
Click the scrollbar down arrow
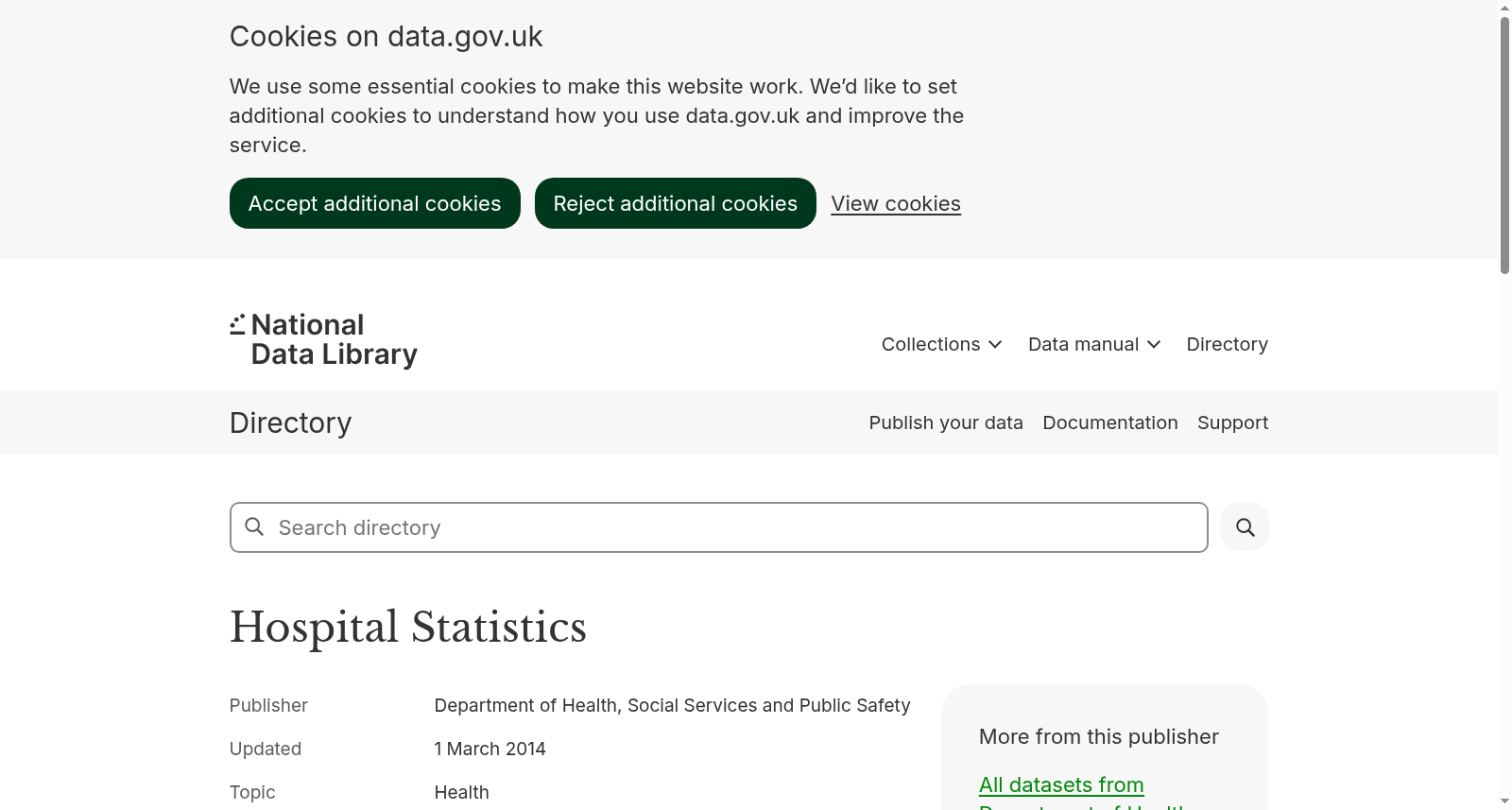click(x=1504, y=801)
